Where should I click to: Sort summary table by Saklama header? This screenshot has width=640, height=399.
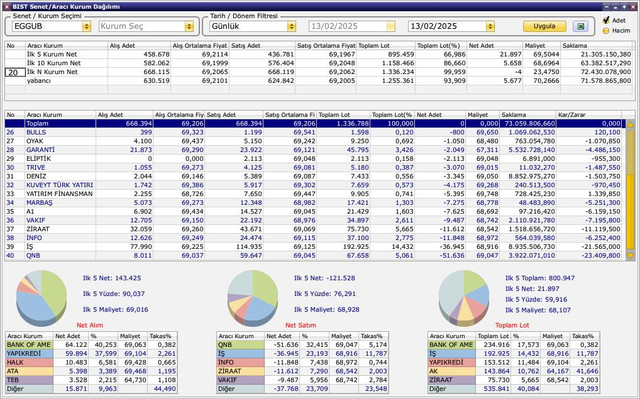tap(597, 46)
